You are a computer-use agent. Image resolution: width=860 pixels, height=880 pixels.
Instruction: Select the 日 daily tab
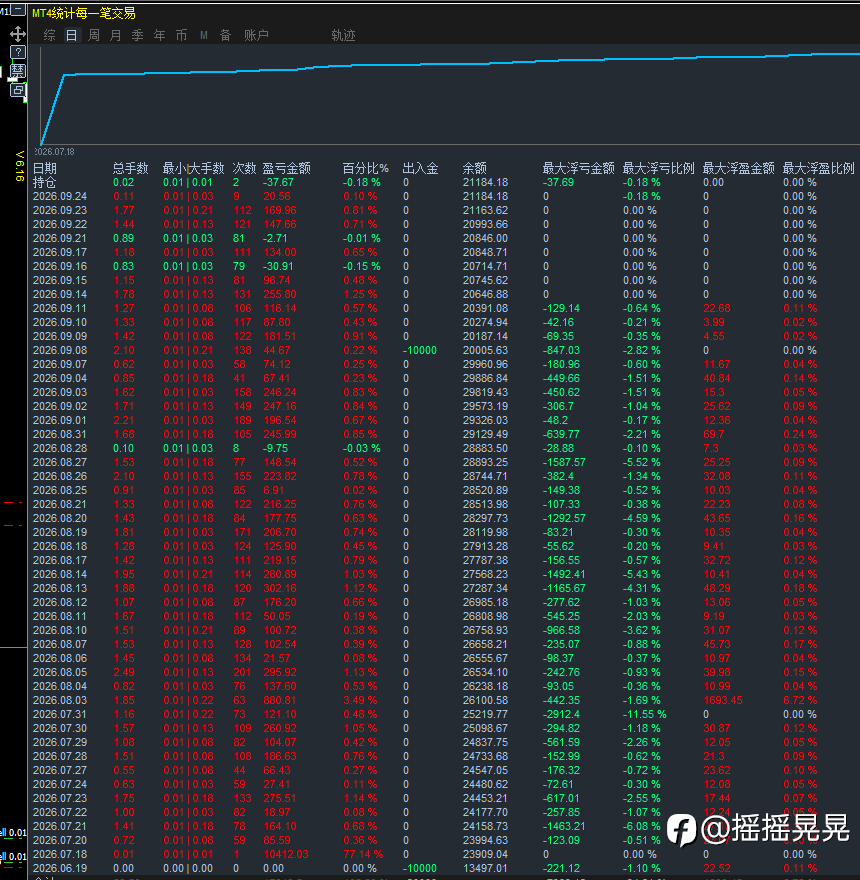pyautogui.click(x=71, y=35)
